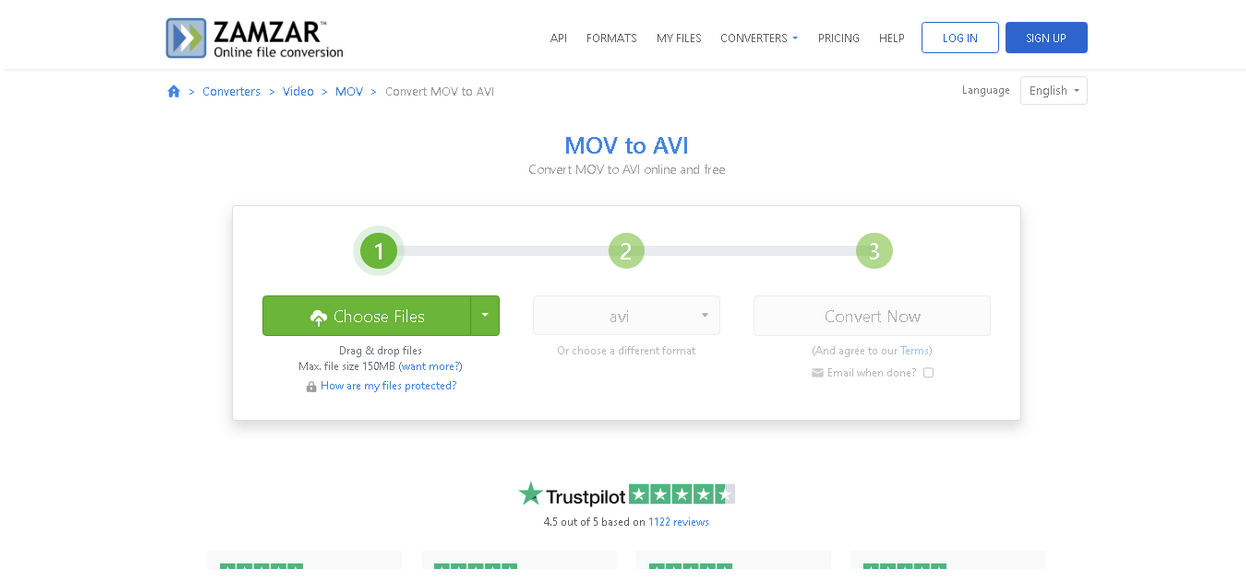Open the Pricing page
Viewport: 1246px width, 582px height.
pyautogui.click(x=839, y=38)
